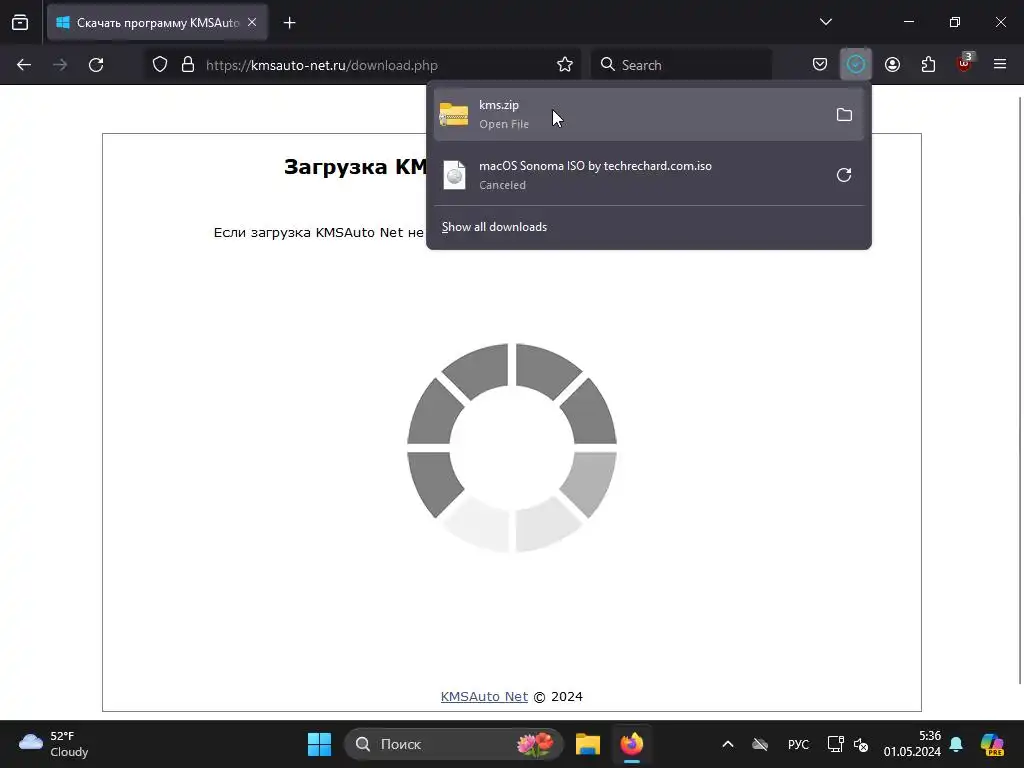Expand the list all tabs chevron
The height and width of the screenshot is (768, 1024).
[x=825, y=22]
